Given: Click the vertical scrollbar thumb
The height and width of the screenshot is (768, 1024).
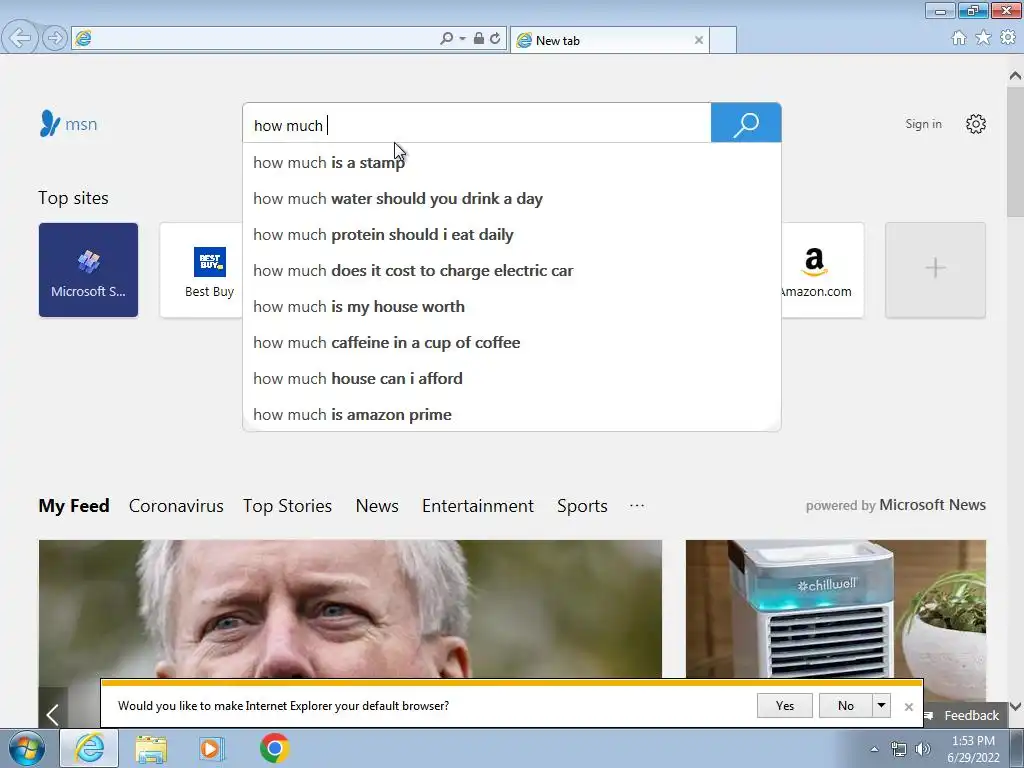Looking at the screenshot, I should [x=1016, y=152].
